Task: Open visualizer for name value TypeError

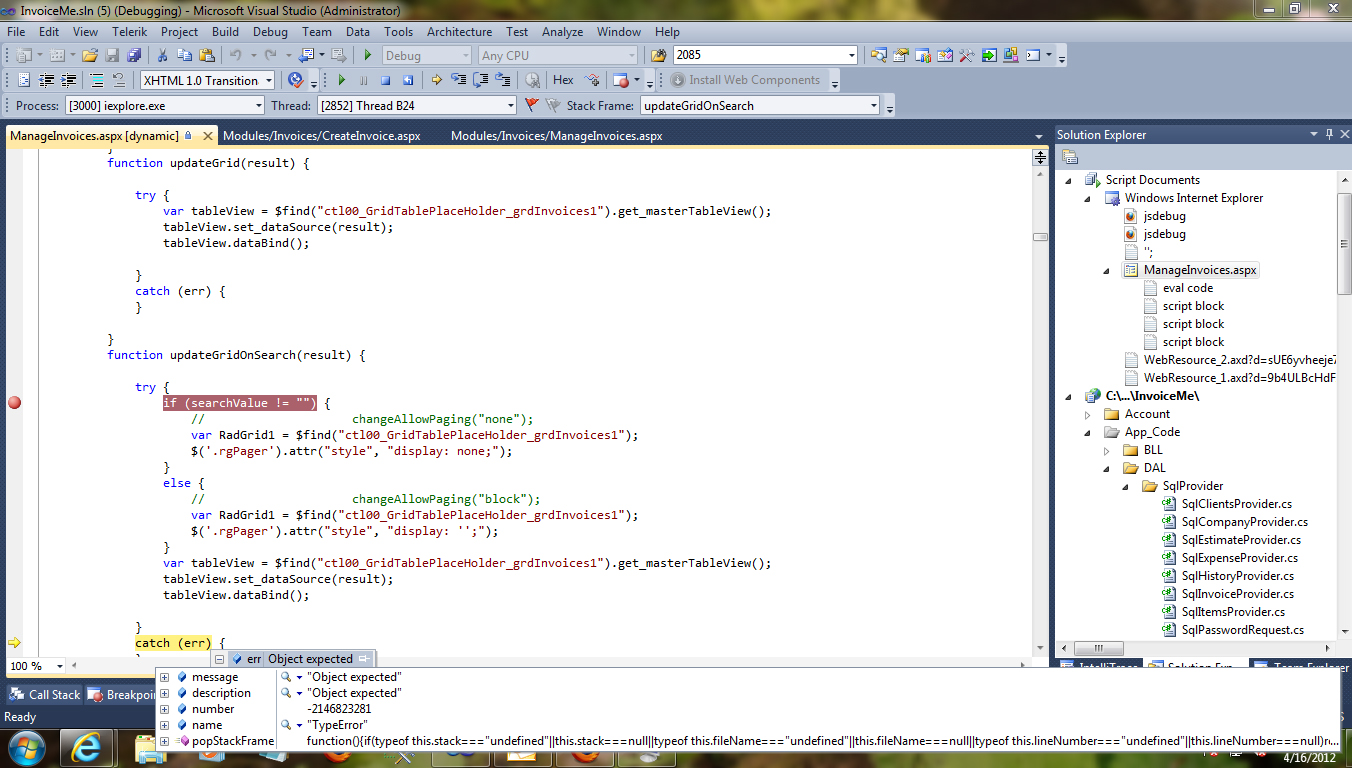Action: tap(286, 725)
